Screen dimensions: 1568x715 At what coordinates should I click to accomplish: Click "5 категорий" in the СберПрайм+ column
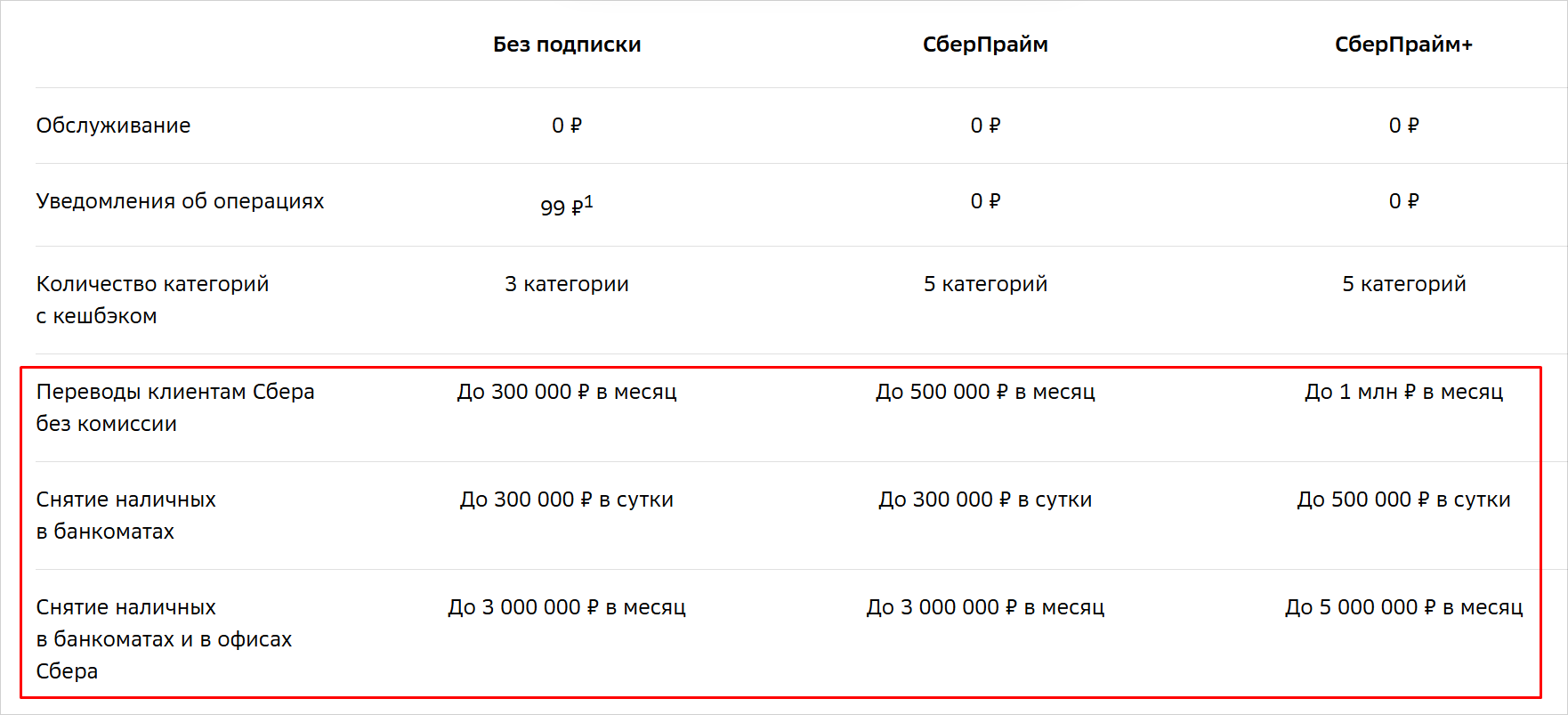[x=1403, y=284]
